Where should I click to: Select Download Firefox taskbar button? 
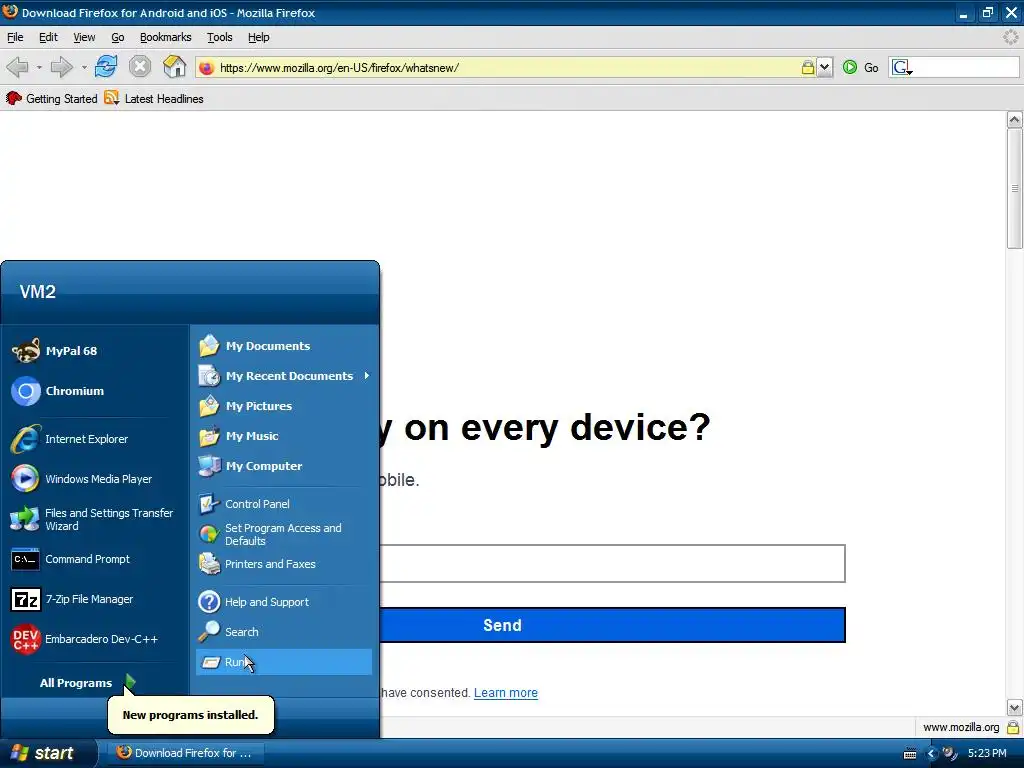tap(185, 753)
